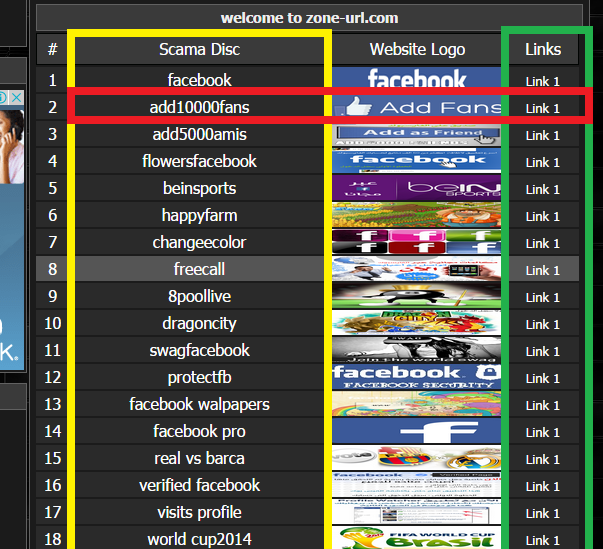Select the happyfarm entry
This screenshot has width=603, height=549.
199,215
